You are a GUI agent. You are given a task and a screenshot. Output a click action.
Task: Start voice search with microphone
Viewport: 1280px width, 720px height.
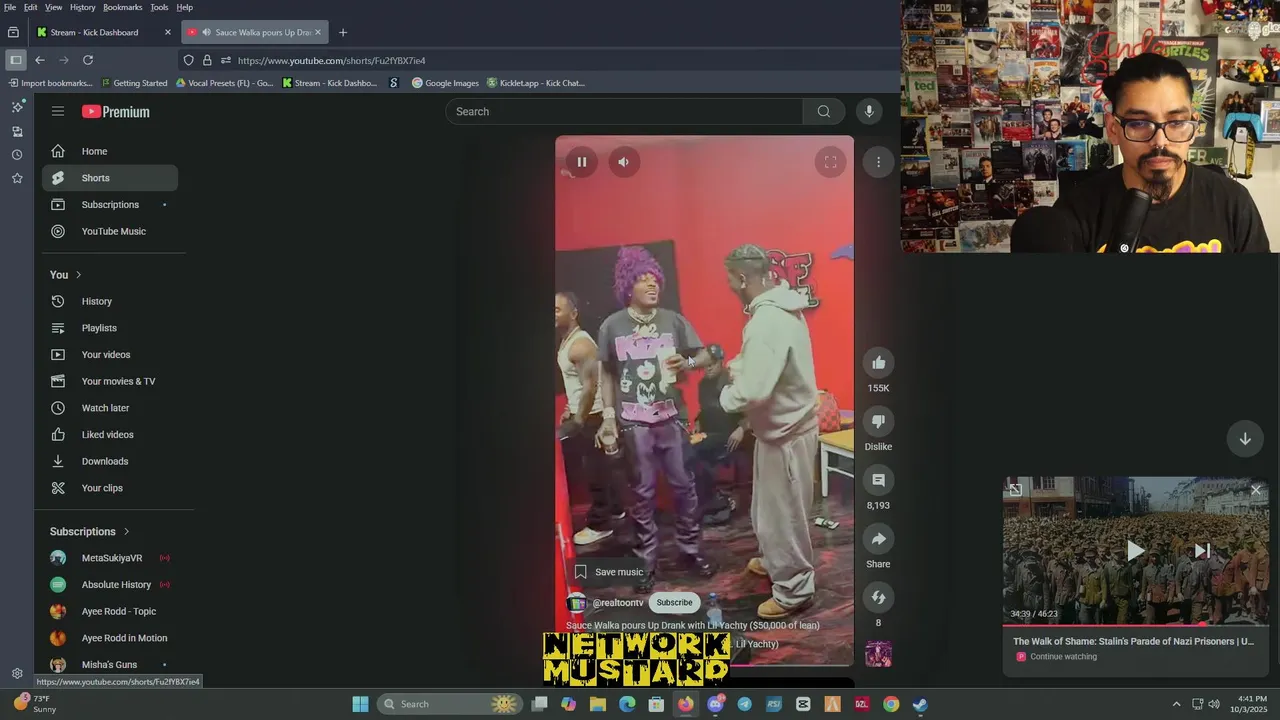click(869, 112)
